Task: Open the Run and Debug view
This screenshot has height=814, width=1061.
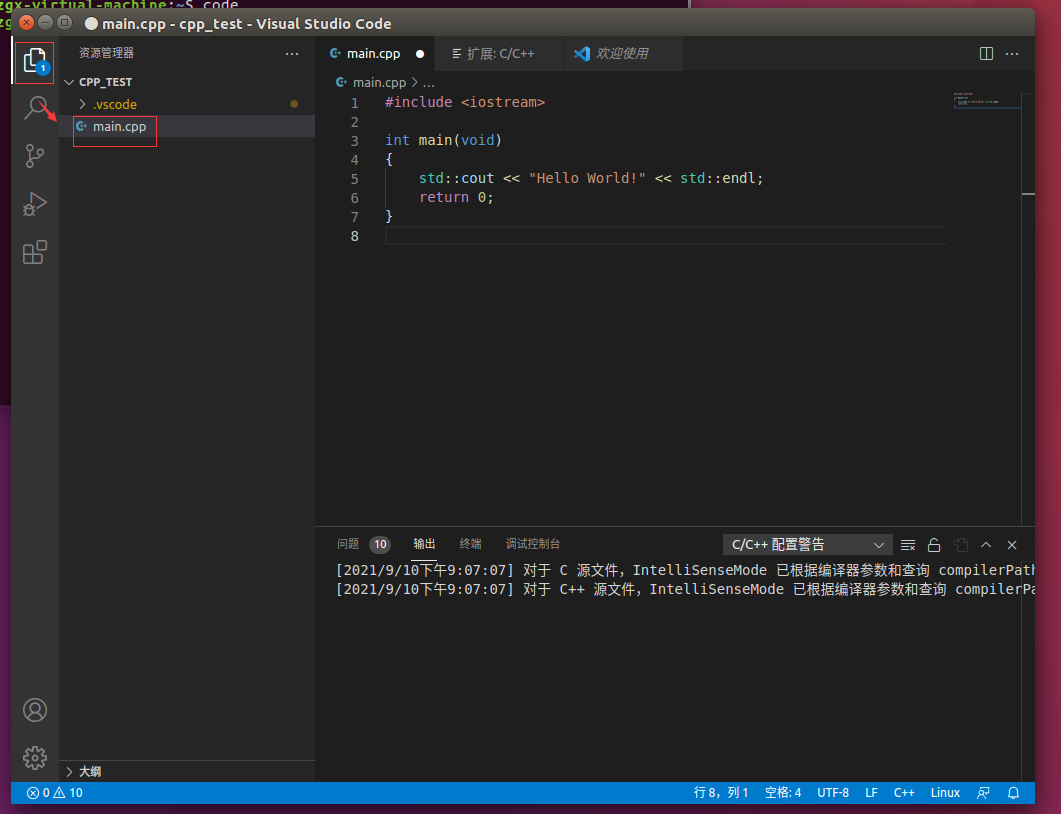Action: point(35,204)
